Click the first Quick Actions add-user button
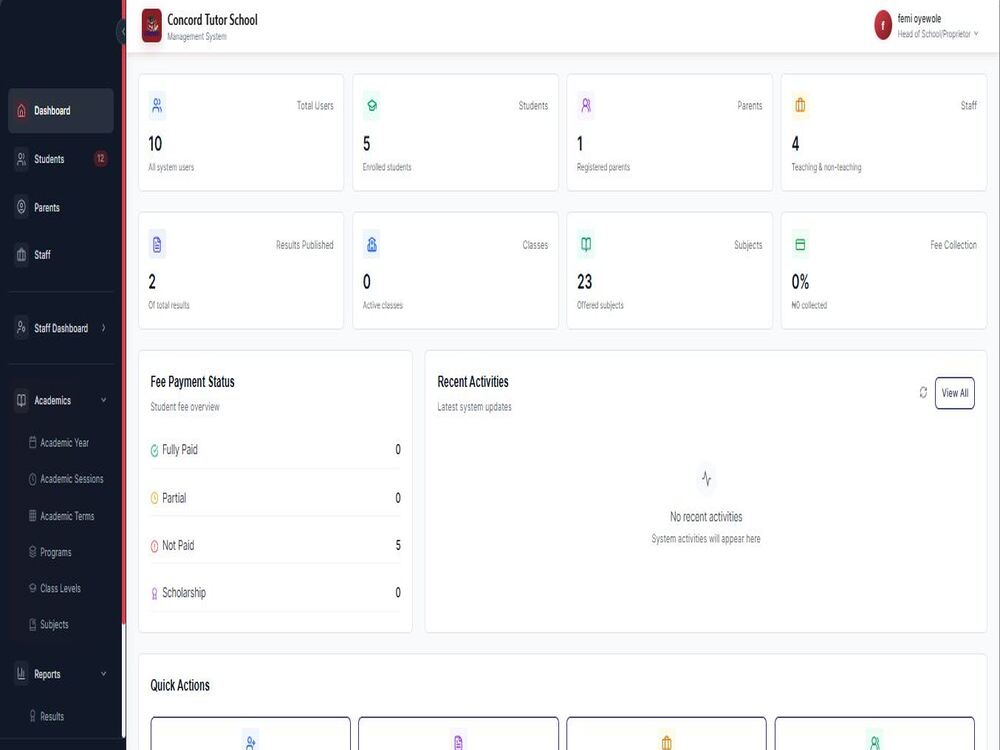 pyautogui.click(x=251, y=733)
